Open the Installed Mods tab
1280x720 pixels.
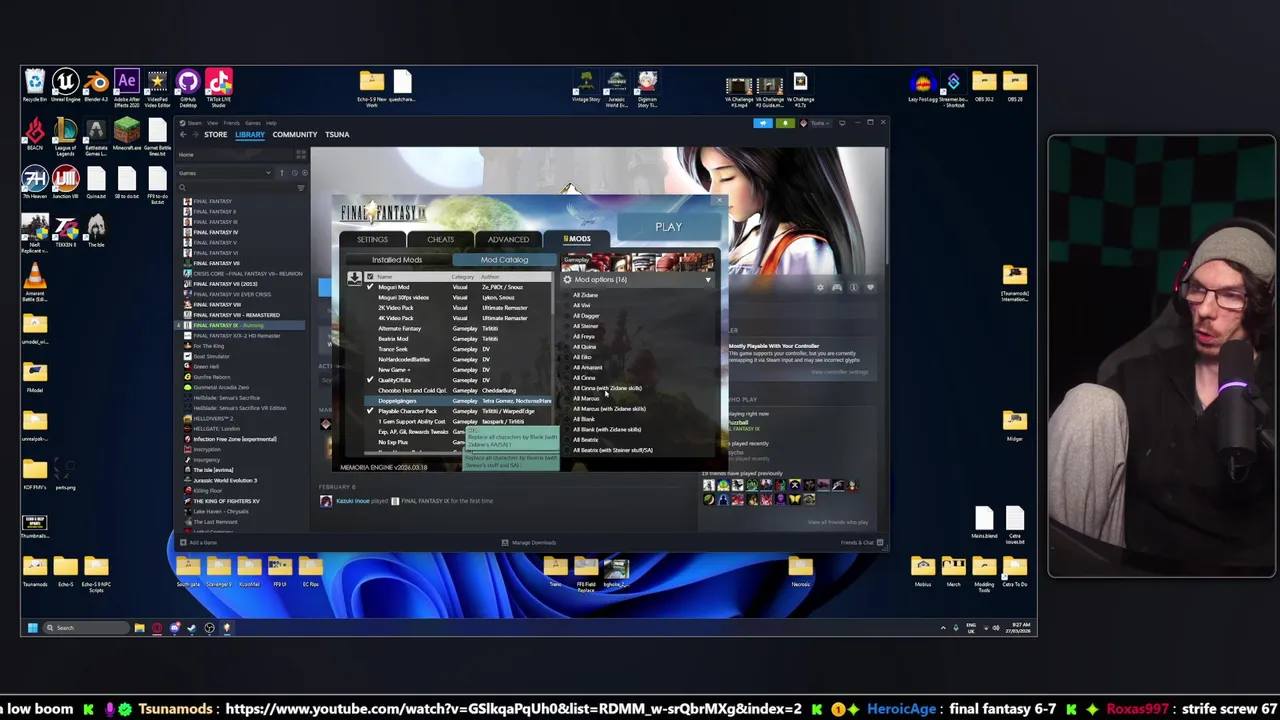[397, 260]
